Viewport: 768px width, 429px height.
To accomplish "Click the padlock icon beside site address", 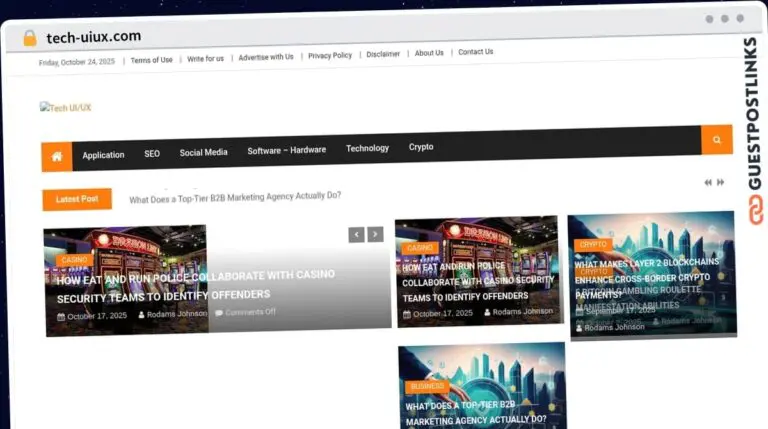I will click(x=29, y=38).
